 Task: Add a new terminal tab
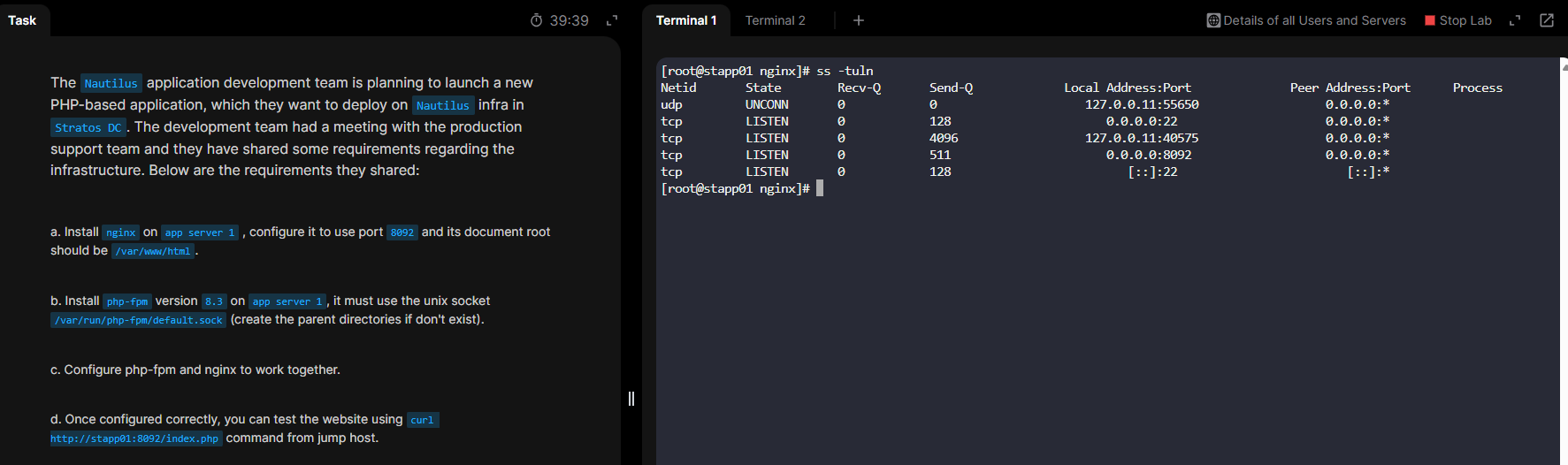point(858,20)
